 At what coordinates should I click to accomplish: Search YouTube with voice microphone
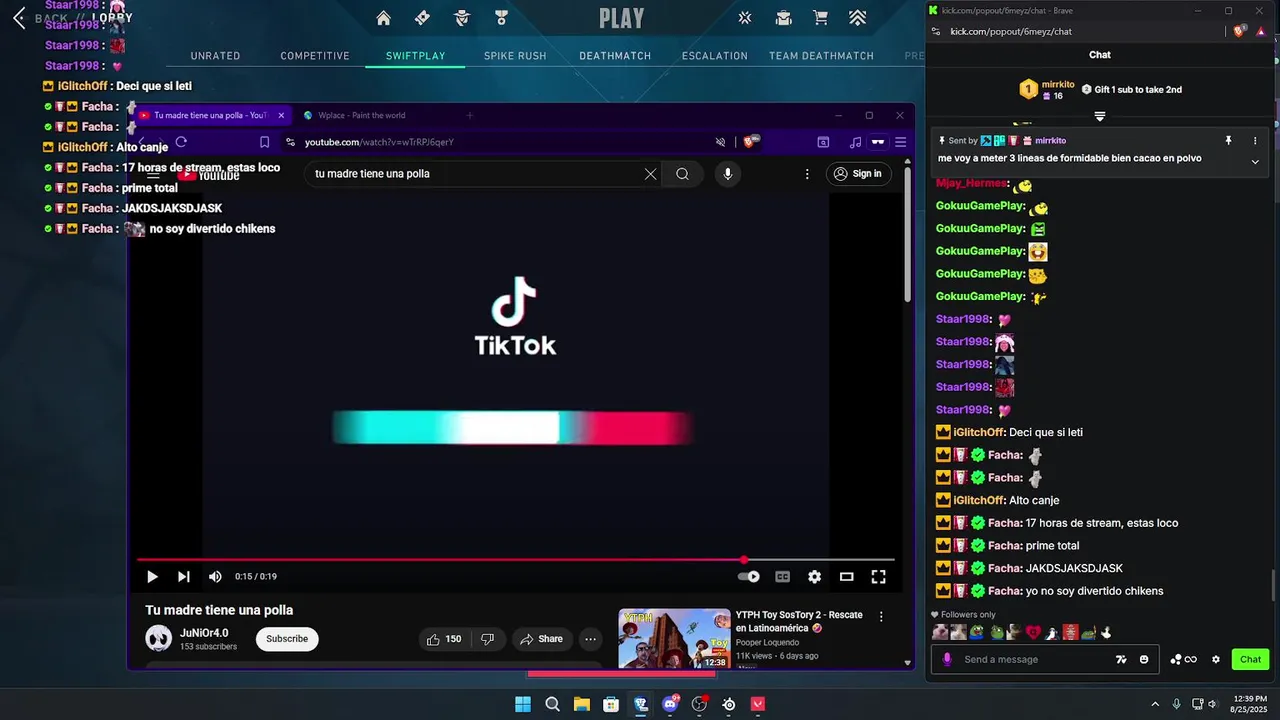point(727,174)
